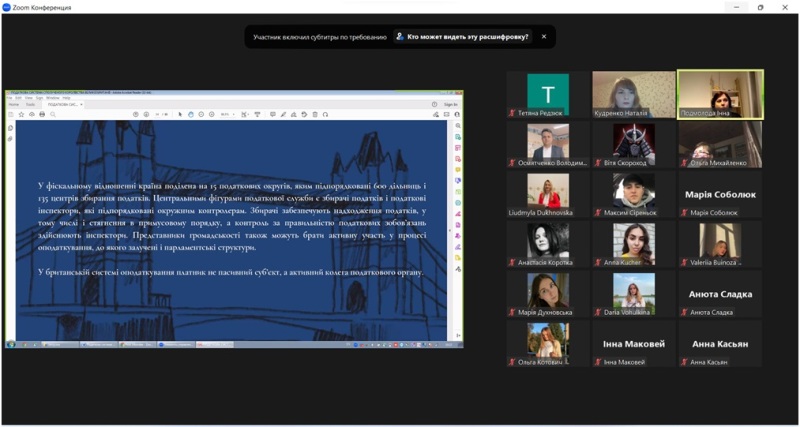Select Тетяна Редзюк participant tile

548,95
